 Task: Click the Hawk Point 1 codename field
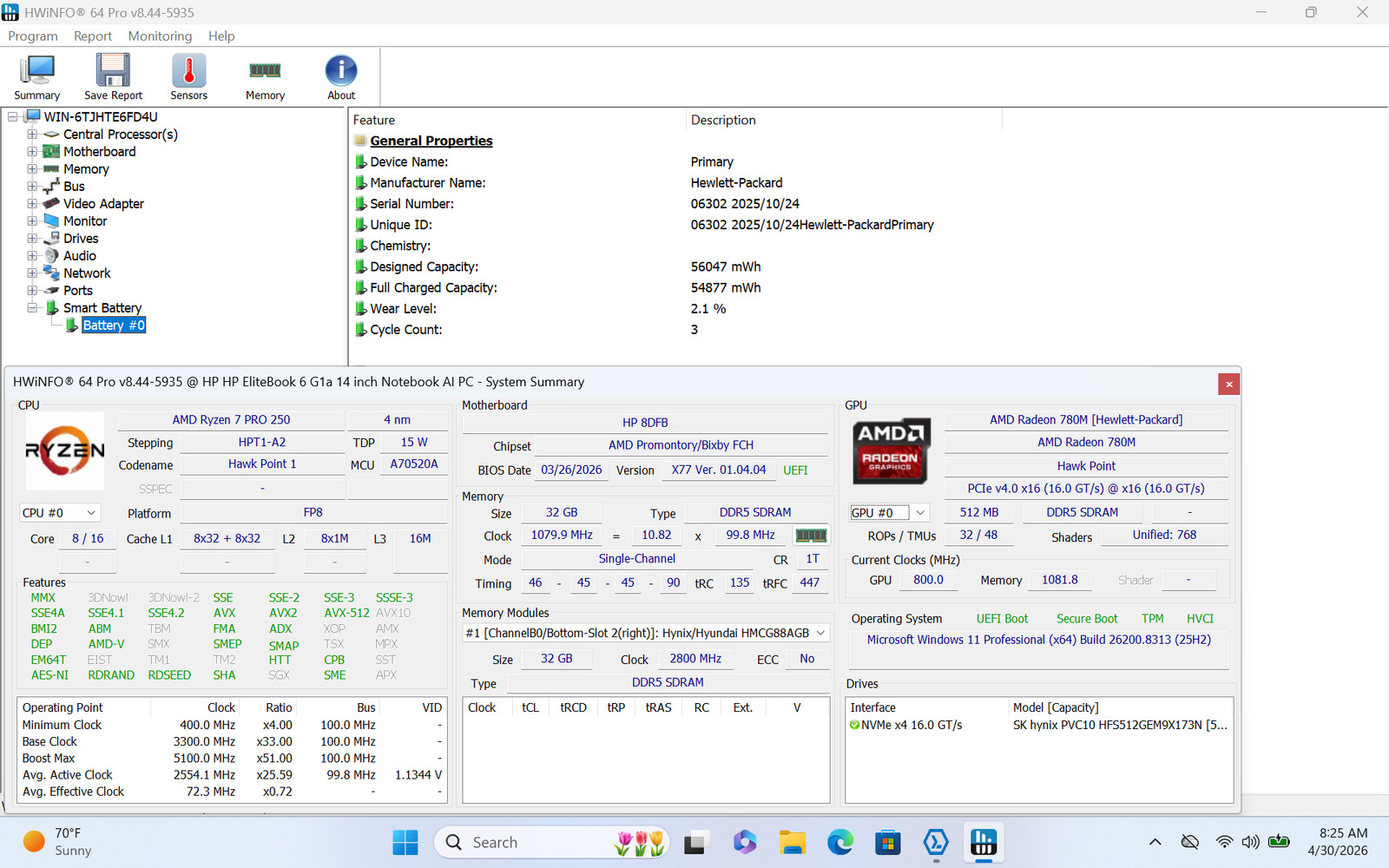click(262, 464)
